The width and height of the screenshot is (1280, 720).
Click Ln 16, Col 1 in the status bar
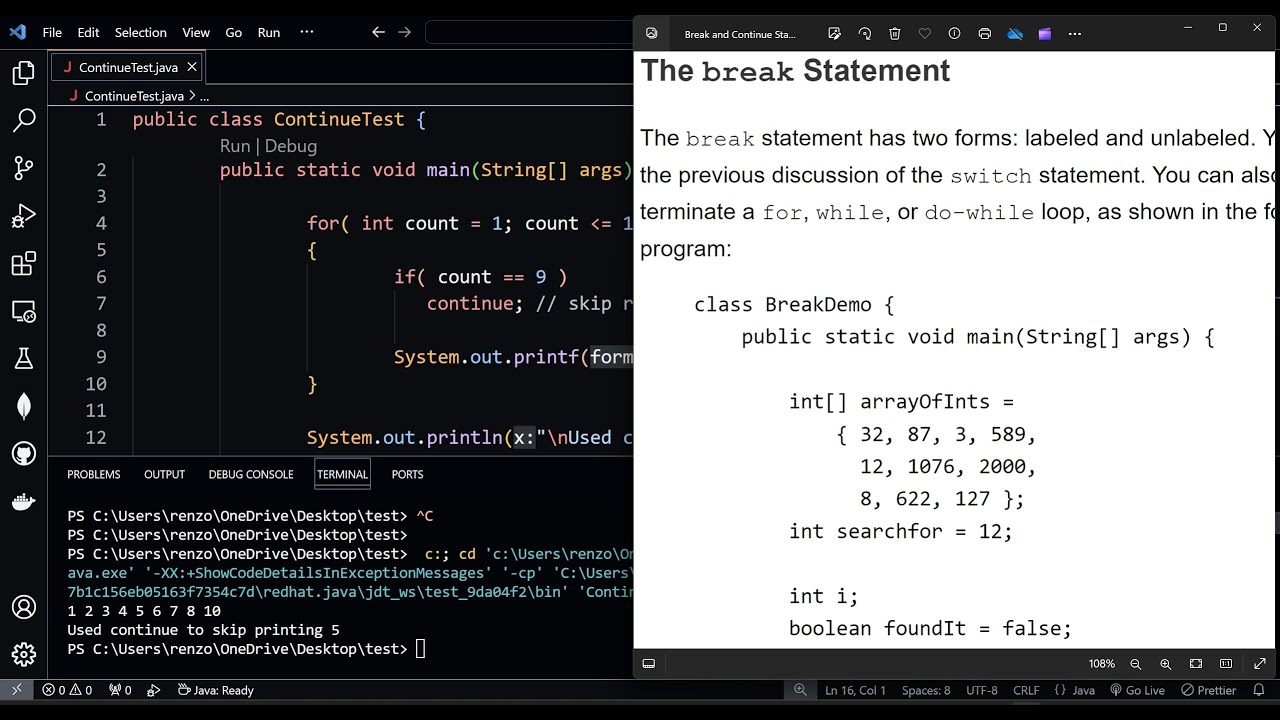[x=856, y=690]
